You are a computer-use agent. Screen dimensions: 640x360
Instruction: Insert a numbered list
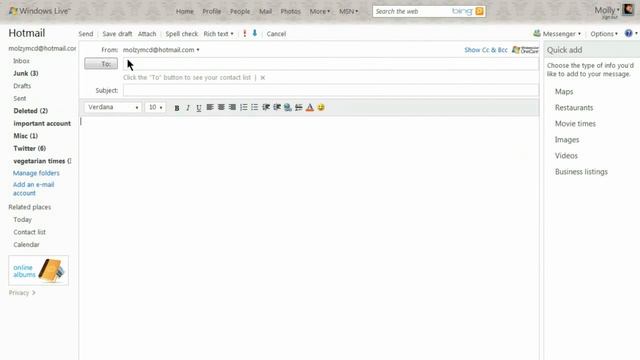tap(244, 107)
